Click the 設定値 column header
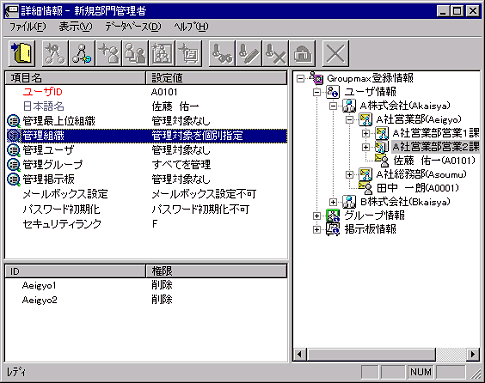 216,78
